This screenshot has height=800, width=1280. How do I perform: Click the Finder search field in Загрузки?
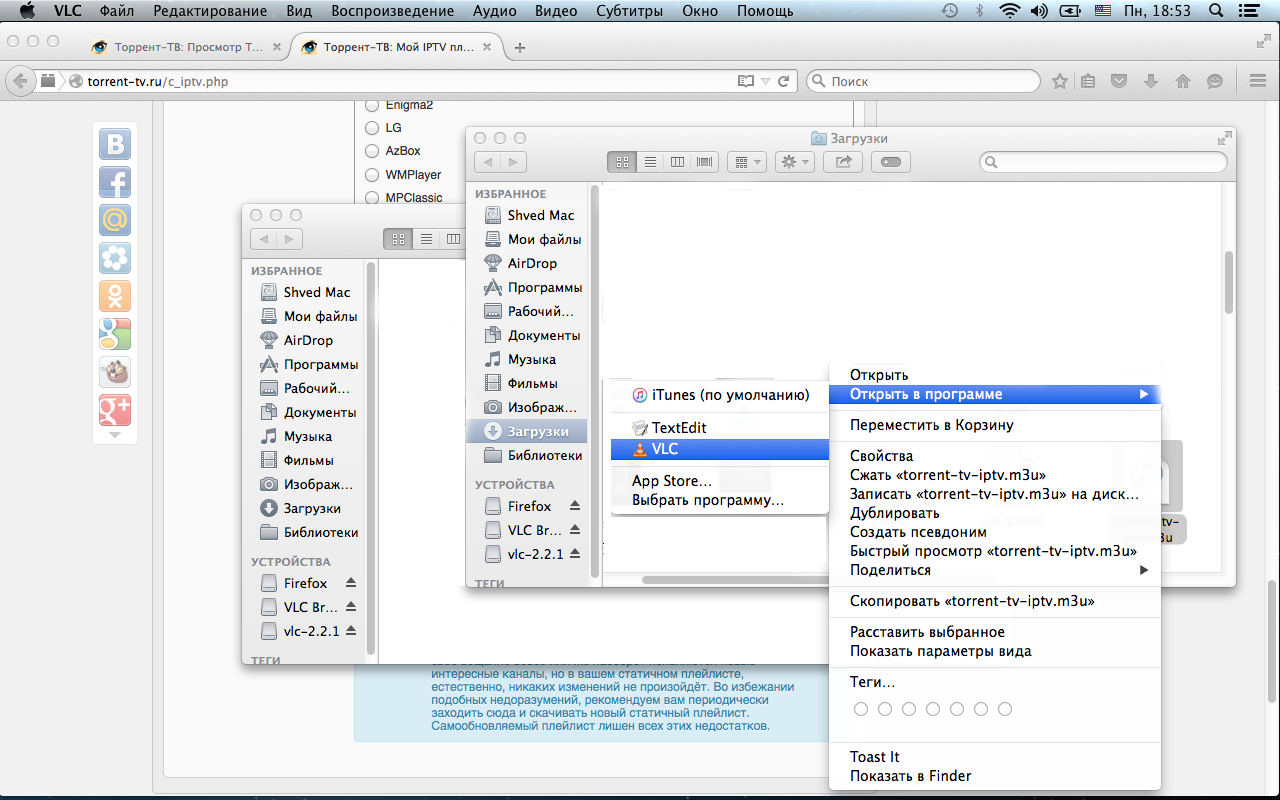coord(1103,161)
